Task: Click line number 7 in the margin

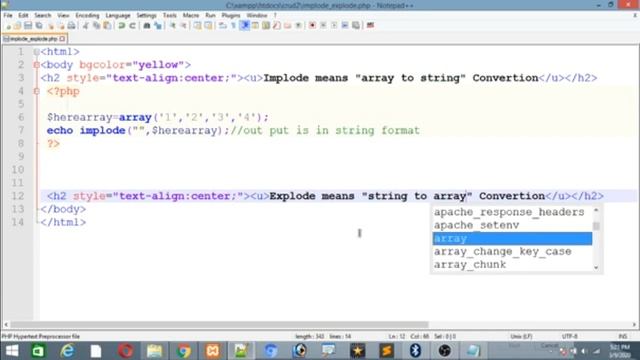Action: tap(21, 131)
